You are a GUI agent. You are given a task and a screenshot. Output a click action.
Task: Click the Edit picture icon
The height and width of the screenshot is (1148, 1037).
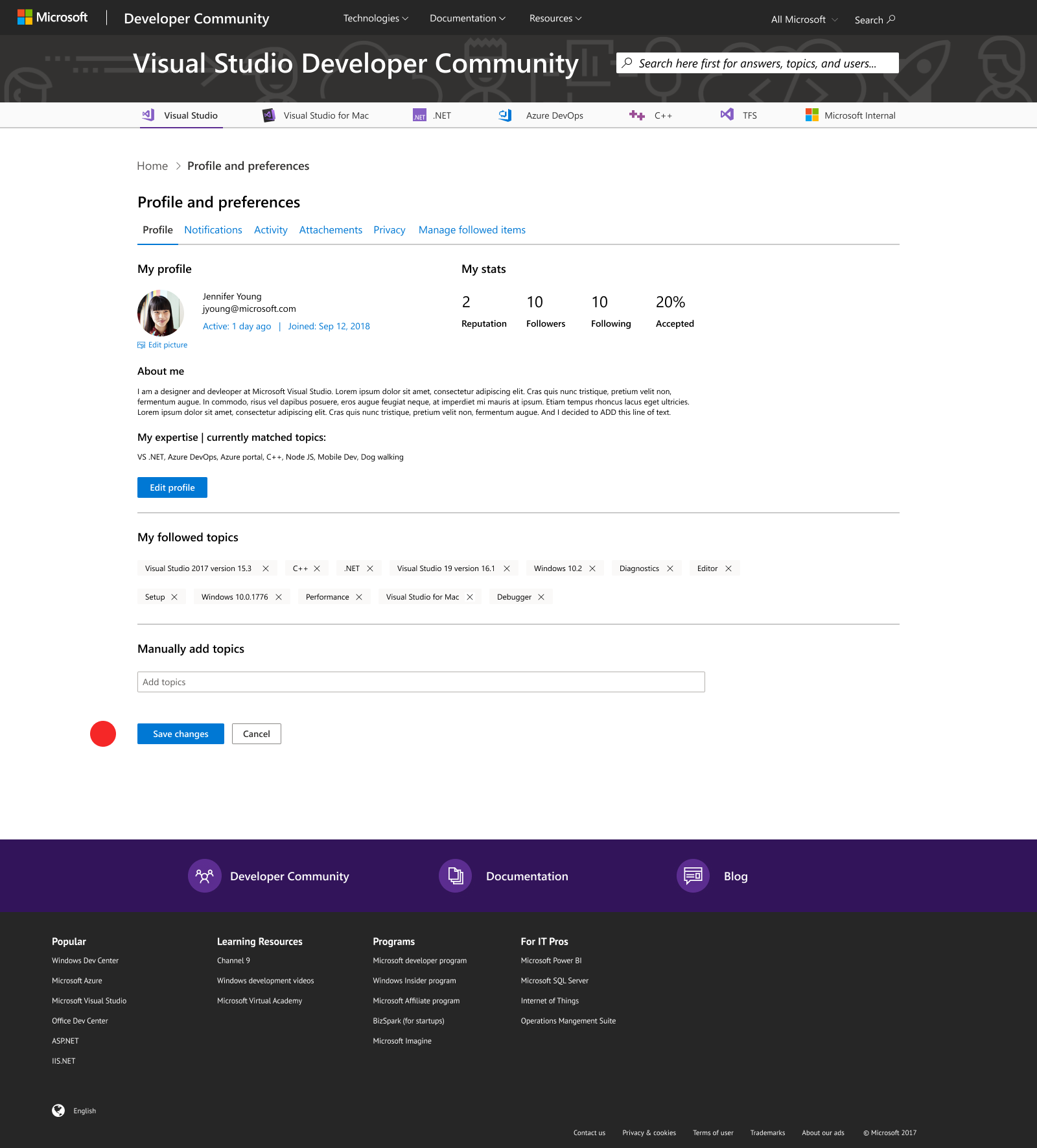pos(141,346)
